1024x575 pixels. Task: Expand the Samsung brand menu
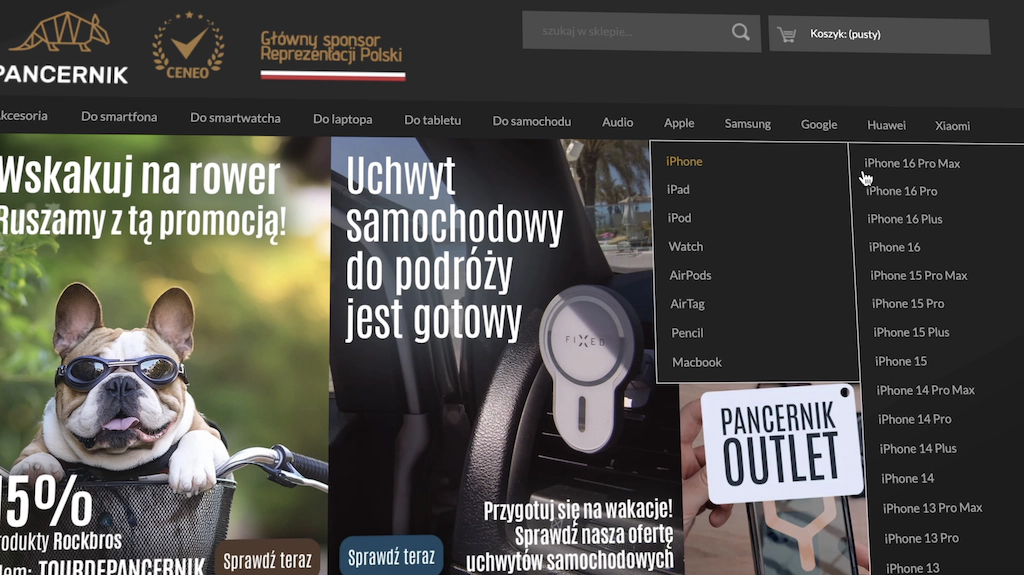(748, 123)
